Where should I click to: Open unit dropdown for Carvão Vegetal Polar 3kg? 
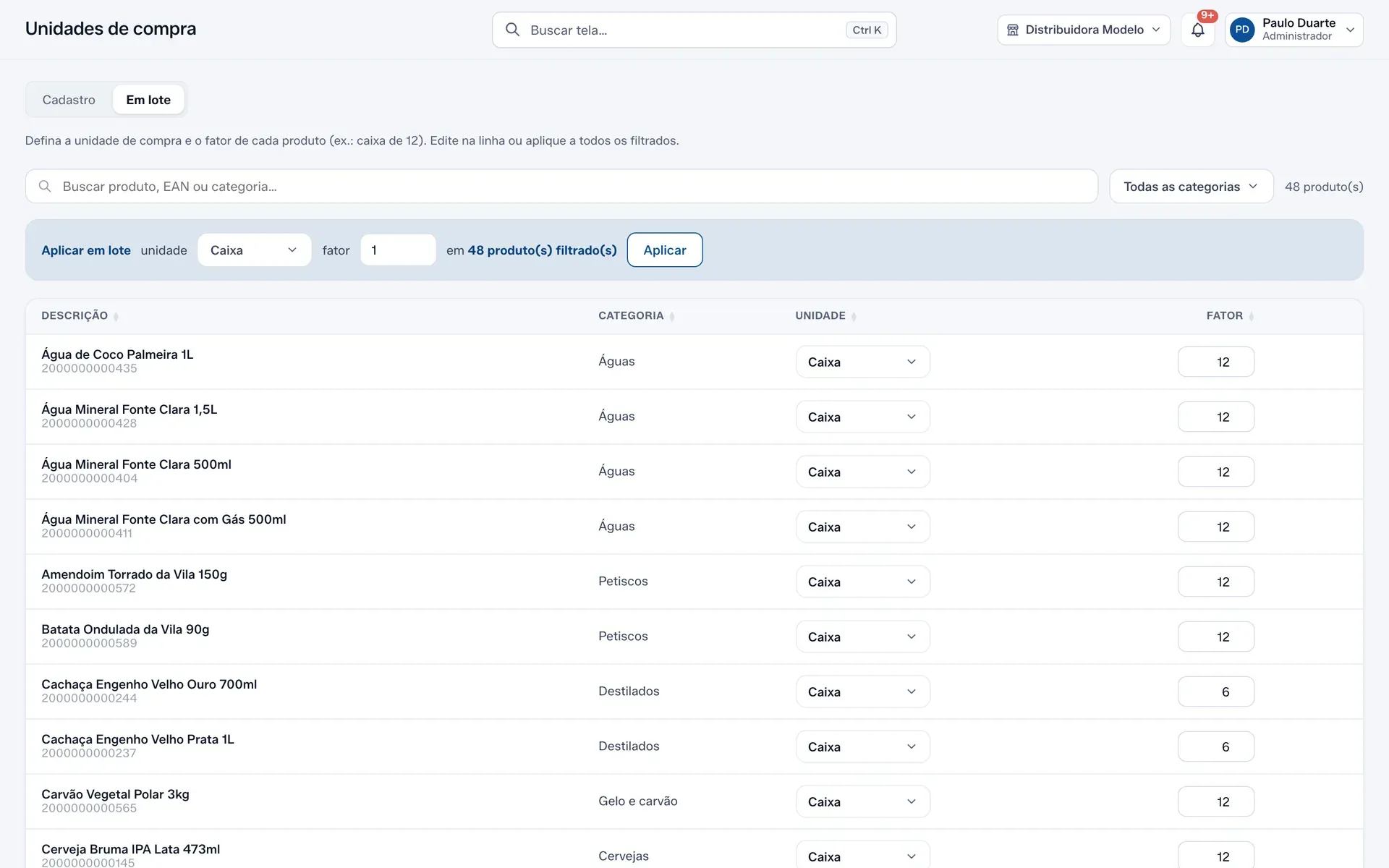pyautogui.click(x=862, y=801)
